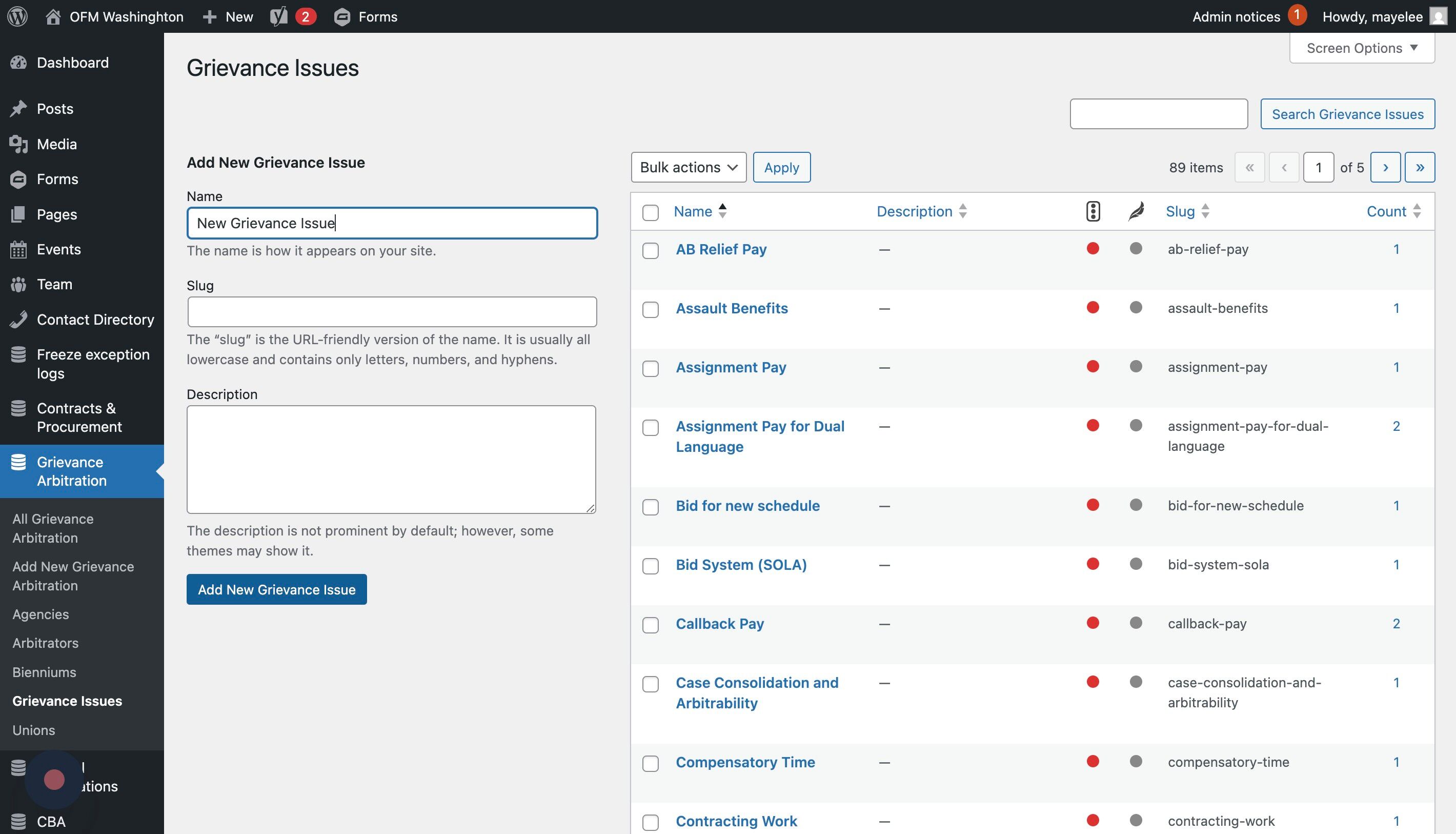Sort the table by Count column

tap(1386, 211)
